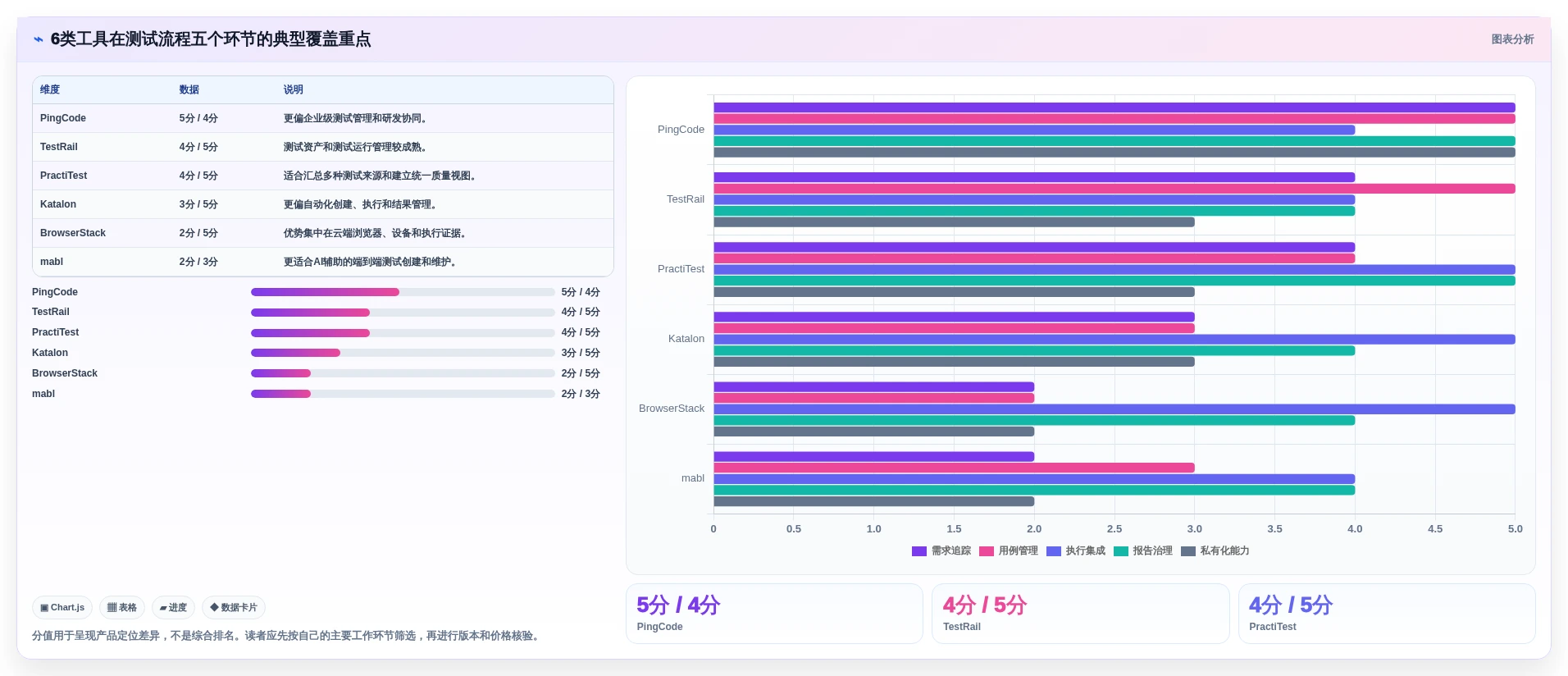Toggle the 私有化能力 legend item
Viewport: 1568px width, 676px height.
point(1215,551)
